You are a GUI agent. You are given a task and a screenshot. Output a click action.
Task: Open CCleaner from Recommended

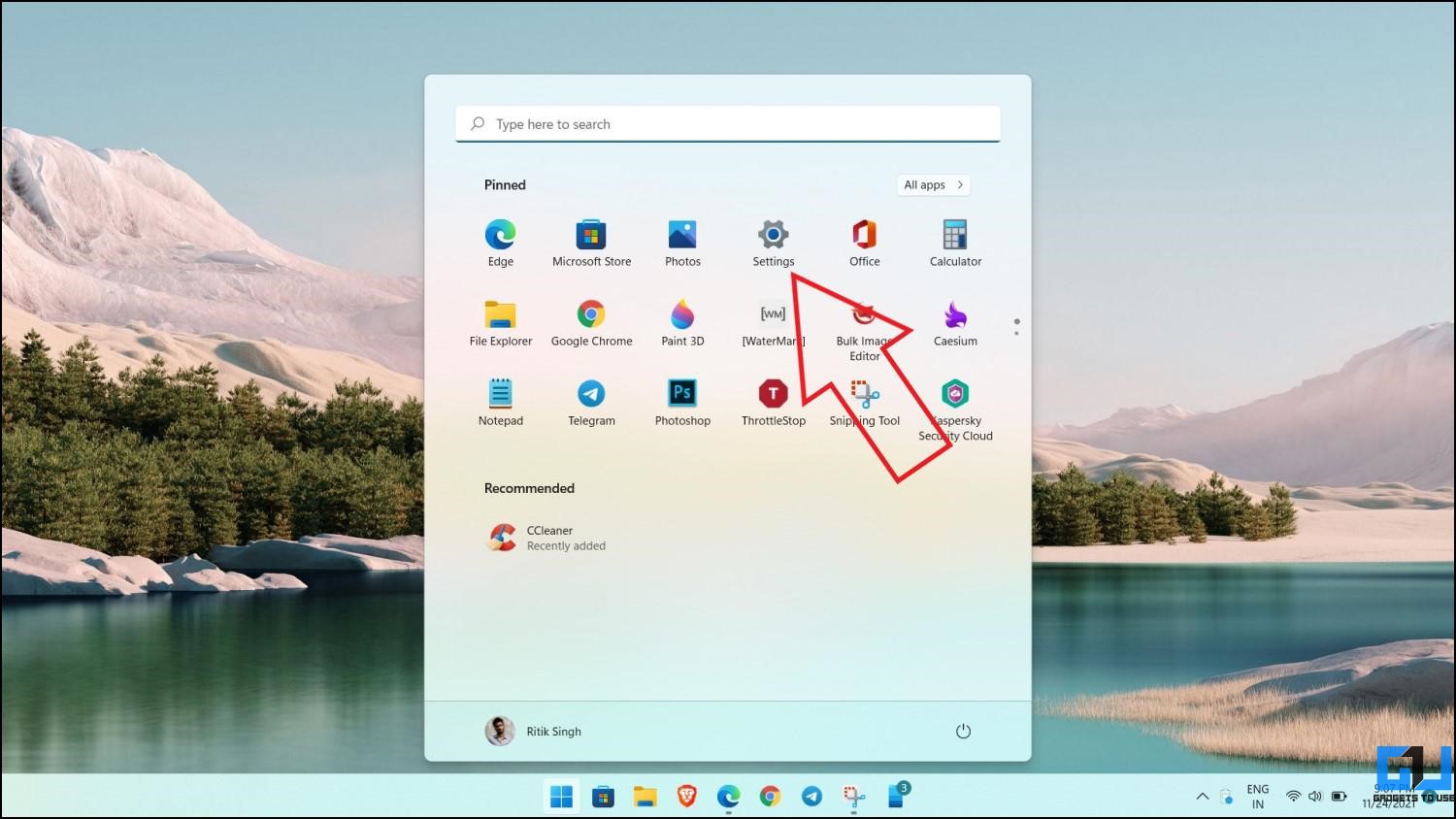[546, 538]
